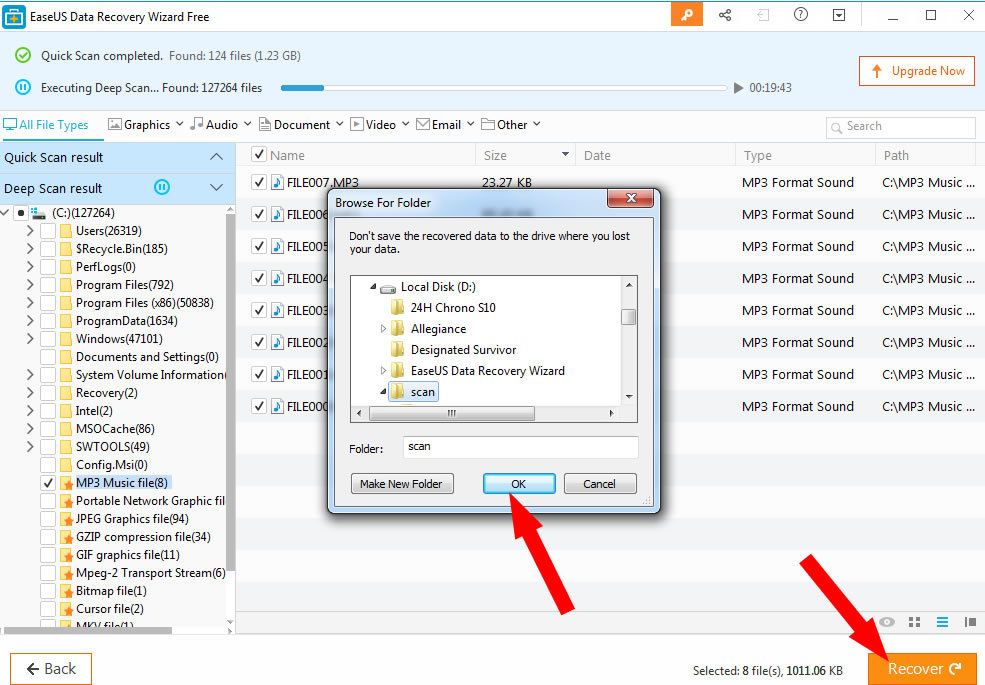Uncheck the MP3 Music file(8) checkbox
985x685 pixels.
[48, 483]
